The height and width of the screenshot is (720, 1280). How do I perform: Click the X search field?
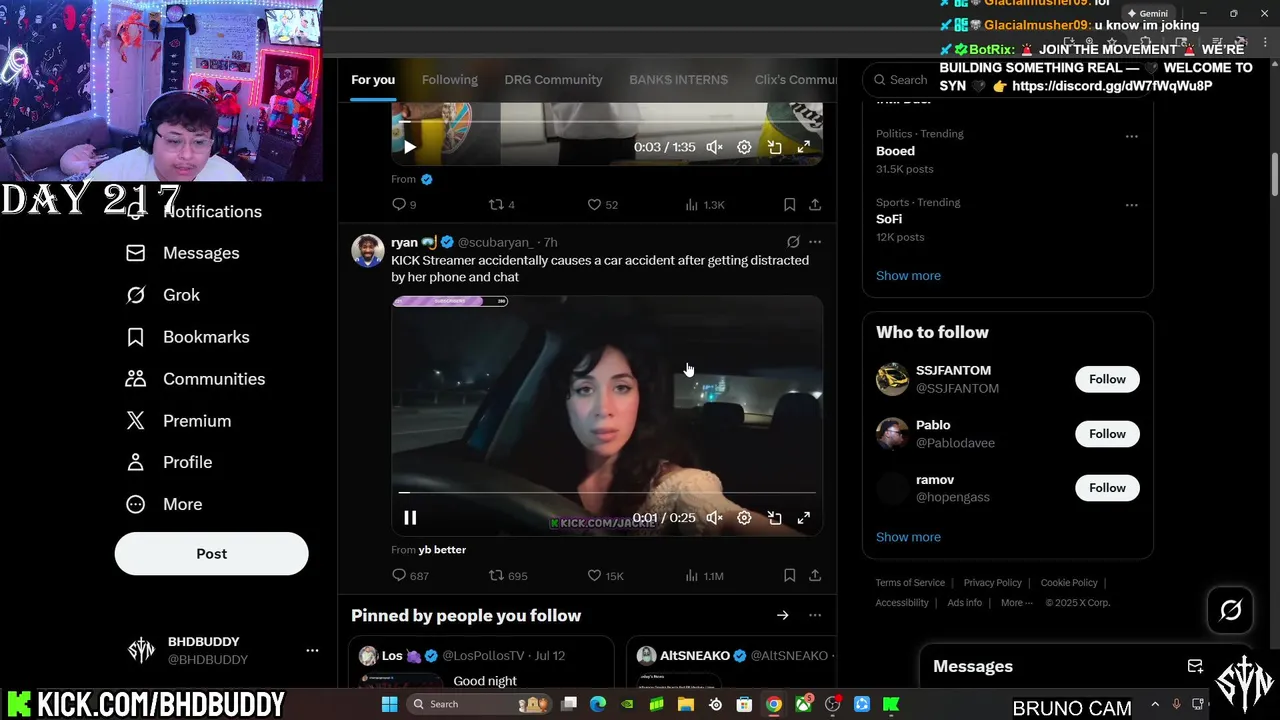(1007, 80)
